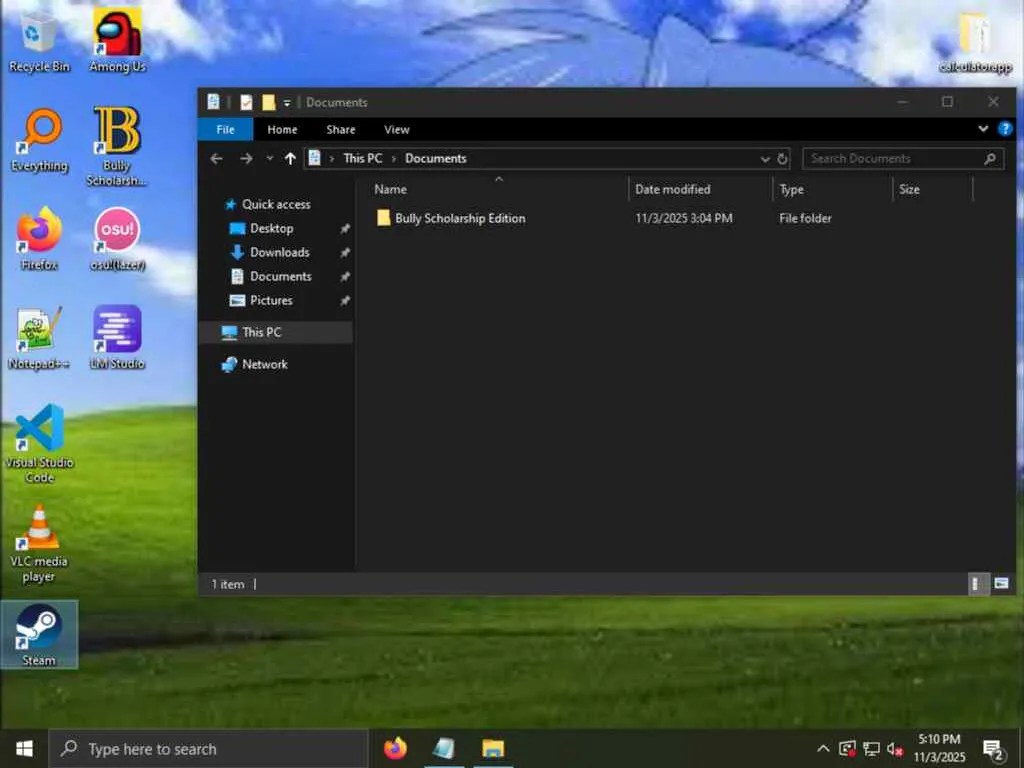Select the Firefox desktop shortcut

coord(39,239)
